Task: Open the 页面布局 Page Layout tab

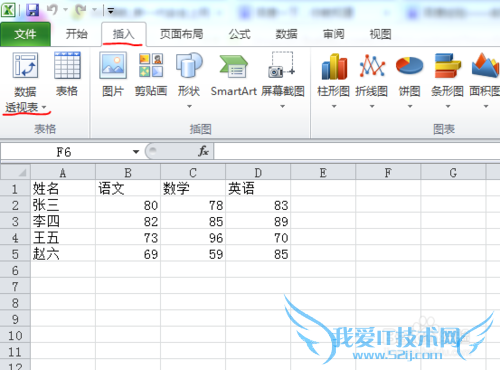Action: pyautogui.click(x=181, y=34)
